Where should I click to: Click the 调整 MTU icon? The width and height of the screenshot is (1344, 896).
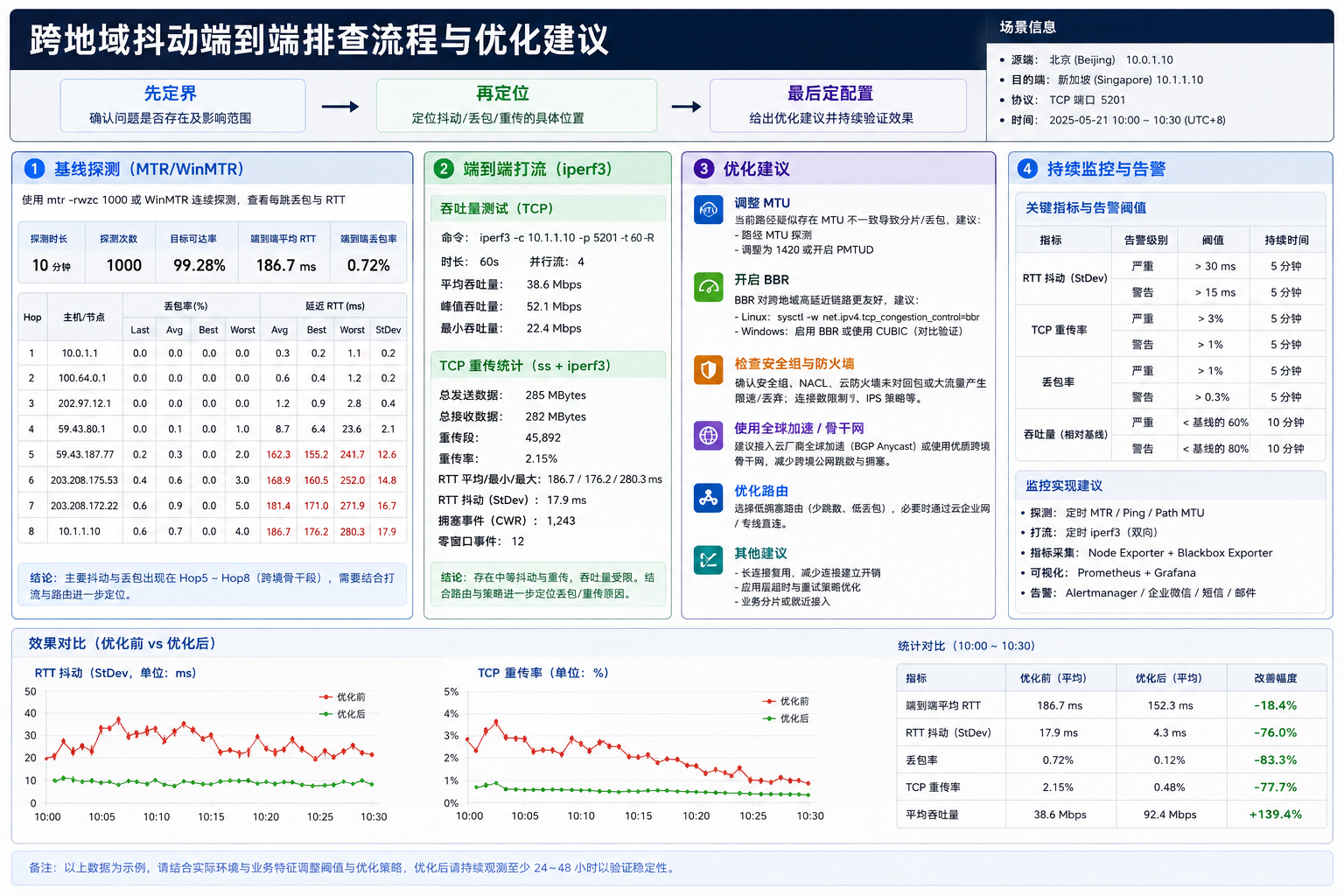(x=708, y=210)
